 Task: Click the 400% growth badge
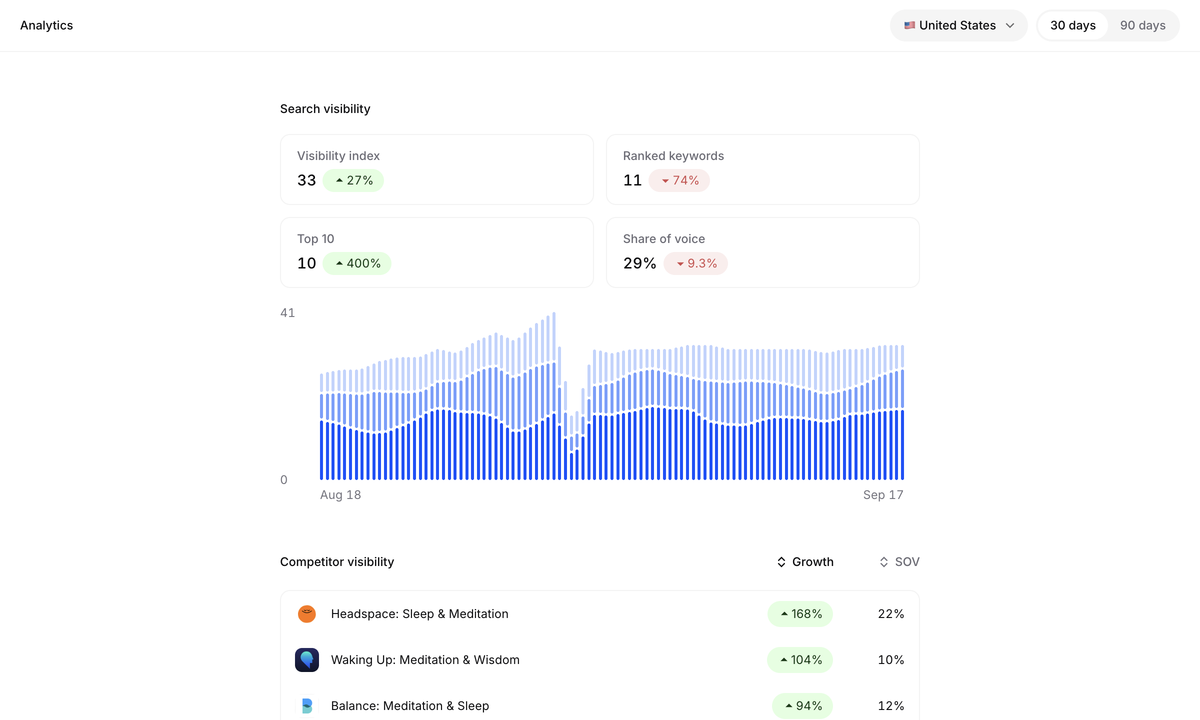pyautogui.click(x=357, y=264)
